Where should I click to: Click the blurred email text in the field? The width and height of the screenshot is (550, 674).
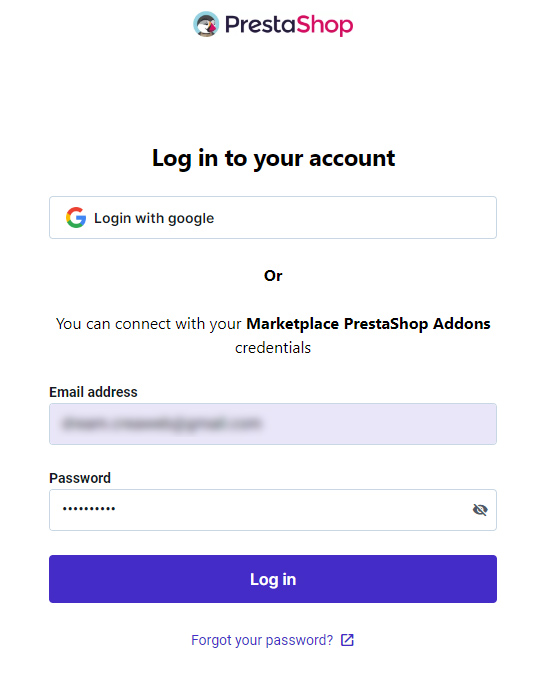point(161,424)
